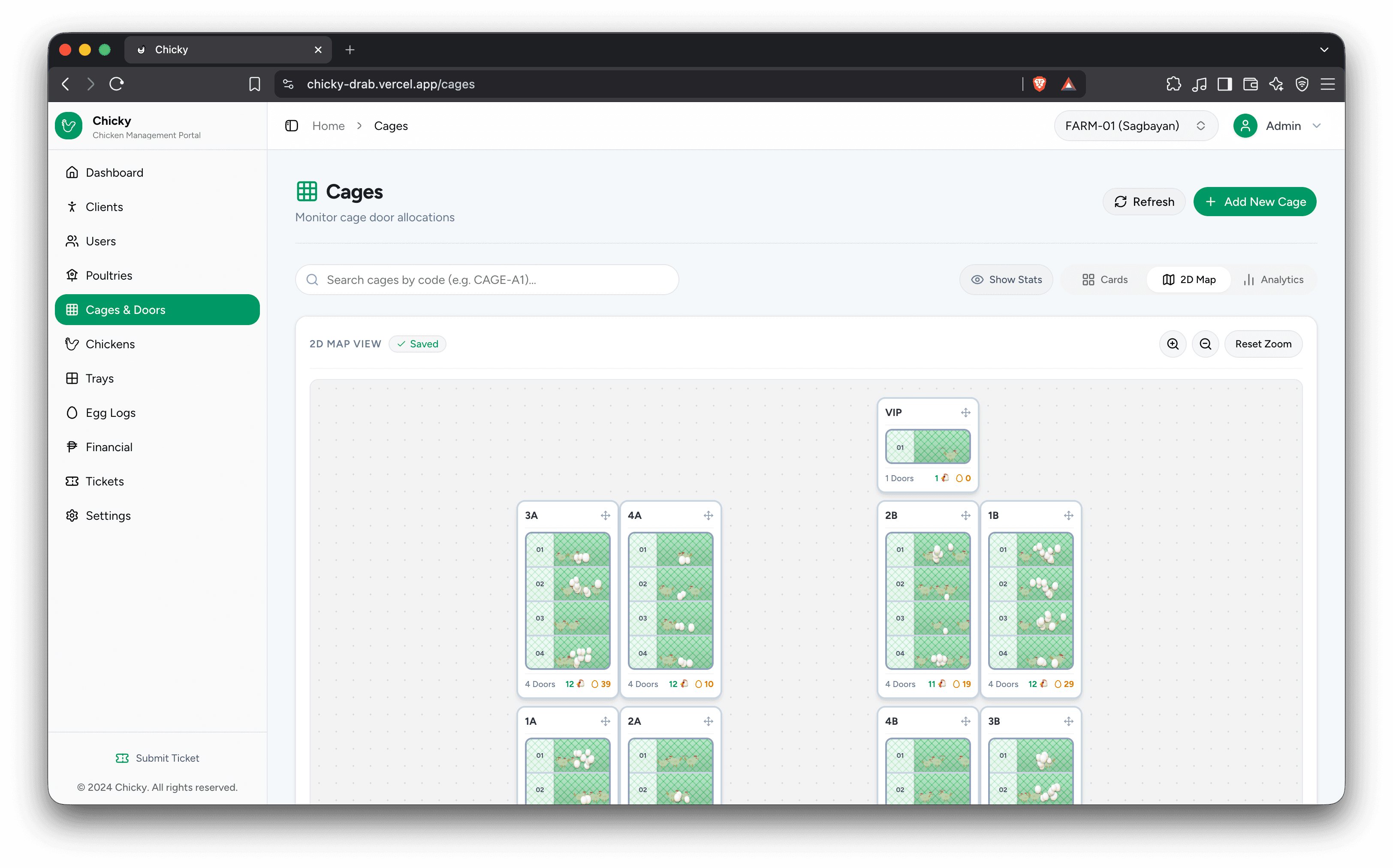The height and width of the screenshot is (868, 1393).
Task: Click the zoom out magnifier icon
Action: 1205,344
